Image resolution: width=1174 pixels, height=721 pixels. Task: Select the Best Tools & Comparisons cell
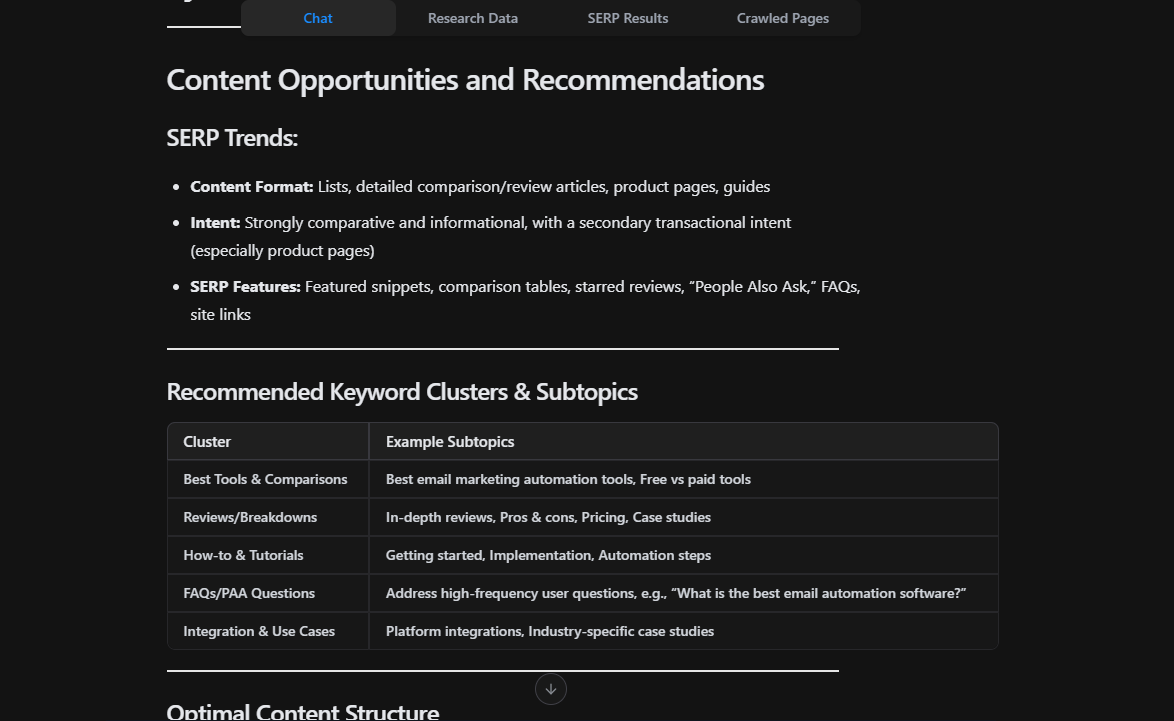pyautogui.click(x=265, y=479)
